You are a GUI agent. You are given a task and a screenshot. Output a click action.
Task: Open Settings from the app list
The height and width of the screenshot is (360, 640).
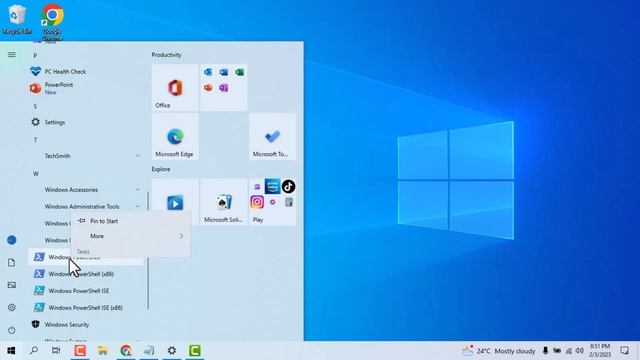click(x=86, y=122)
